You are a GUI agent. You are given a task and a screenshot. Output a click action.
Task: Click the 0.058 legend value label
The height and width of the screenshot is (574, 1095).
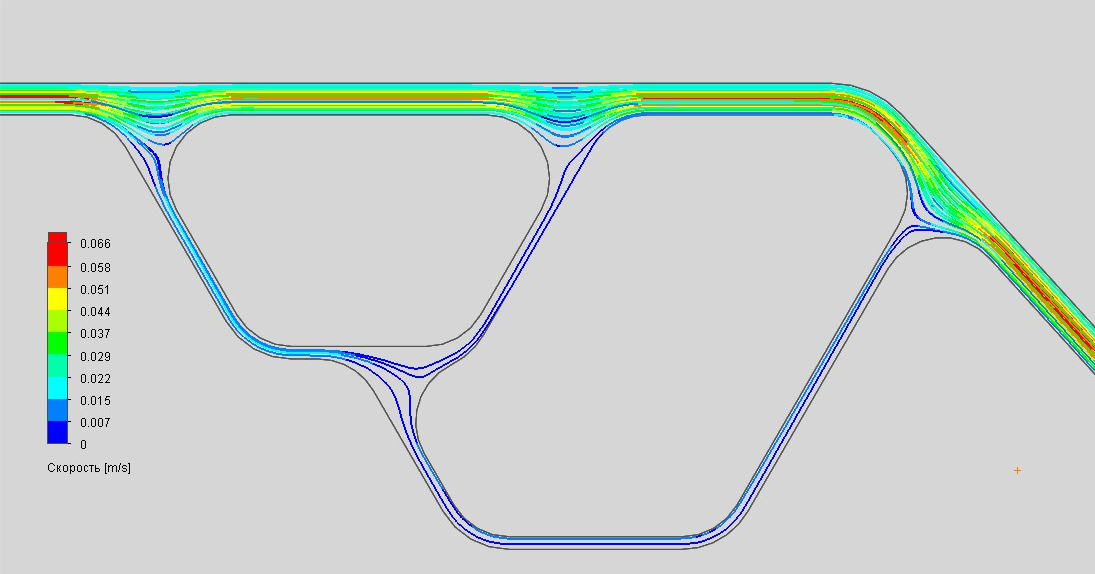95,268
